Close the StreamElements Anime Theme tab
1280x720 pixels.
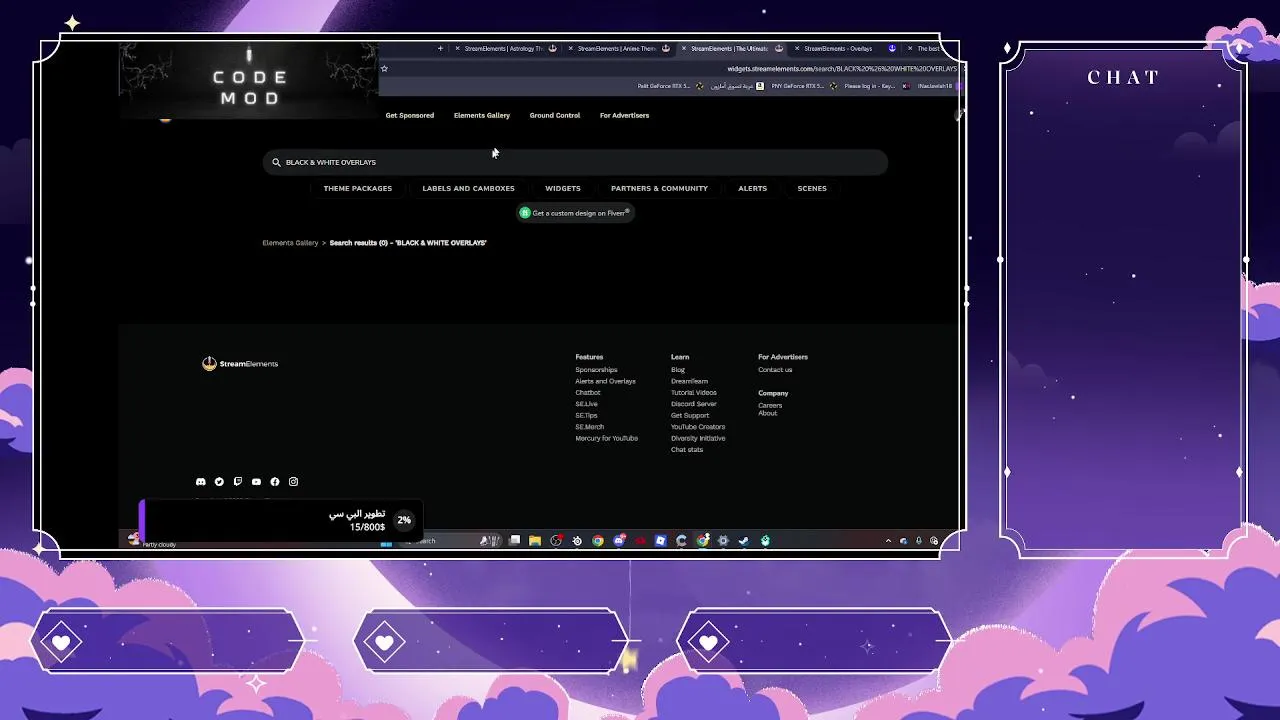[570, 48]
